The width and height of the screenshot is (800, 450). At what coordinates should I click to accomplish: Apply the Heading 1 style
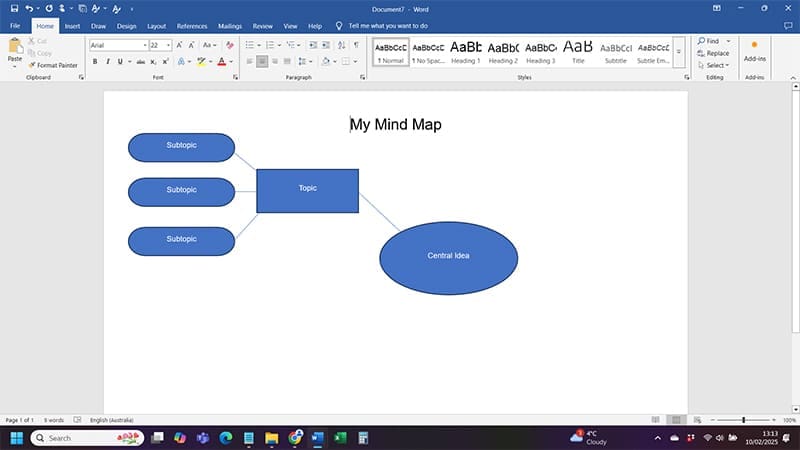click(465, 50)
